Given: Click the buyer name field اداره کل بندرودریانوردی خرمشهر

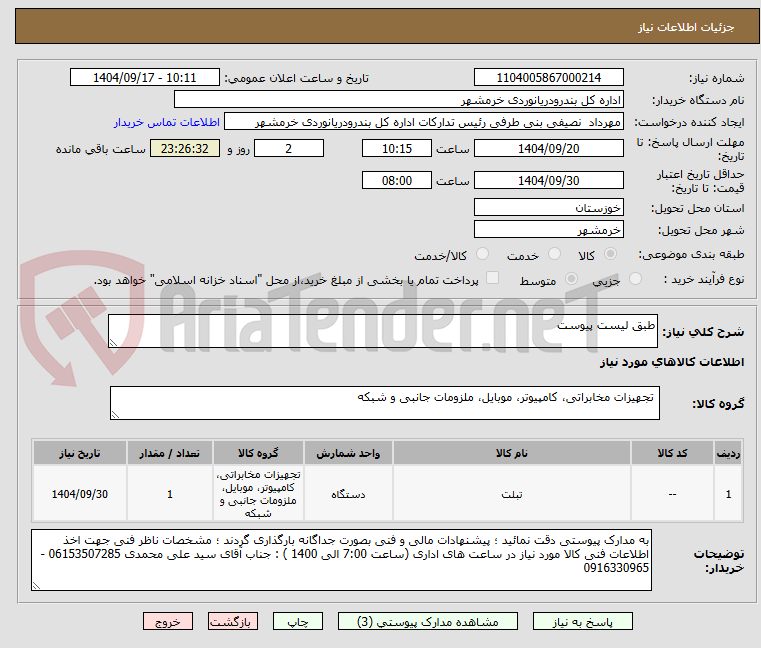Looking at the screenshot, I should tap(398, 100).
